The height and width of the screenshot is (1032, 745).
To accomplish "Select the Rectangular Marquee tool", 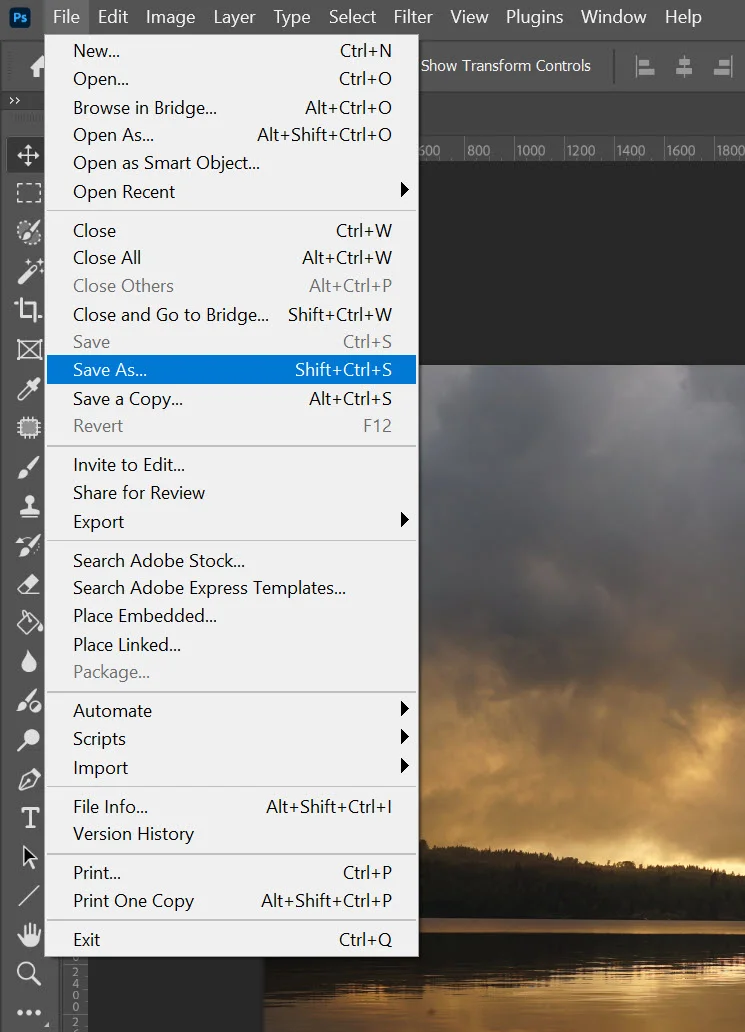I will (x=28, y=193).
